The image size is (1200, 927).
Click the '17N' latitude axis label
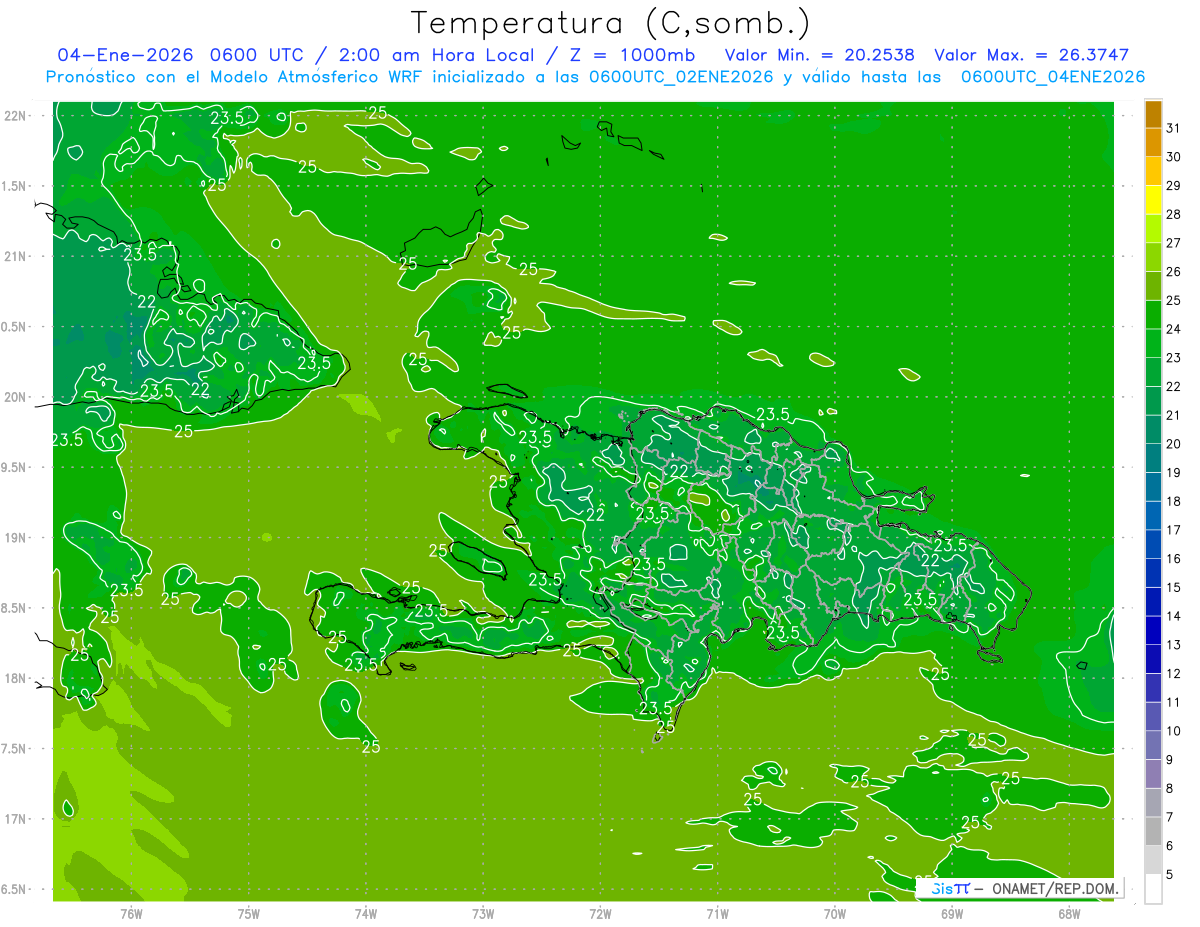[x=16, y=819]
